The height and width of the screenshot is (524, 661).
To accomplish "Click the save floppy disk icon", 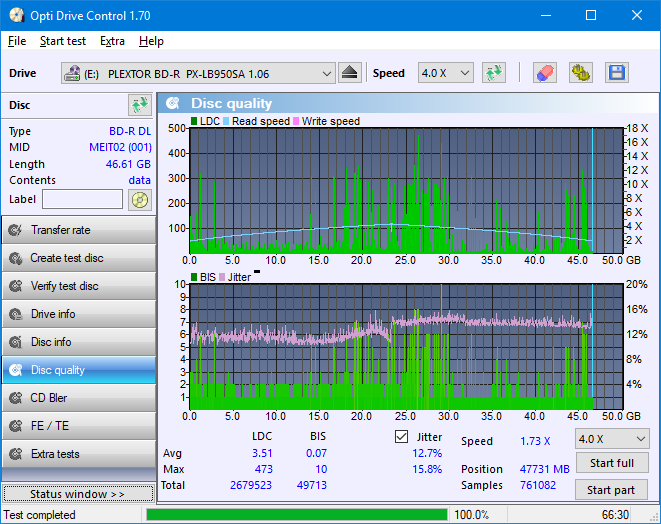I will 617,73.
